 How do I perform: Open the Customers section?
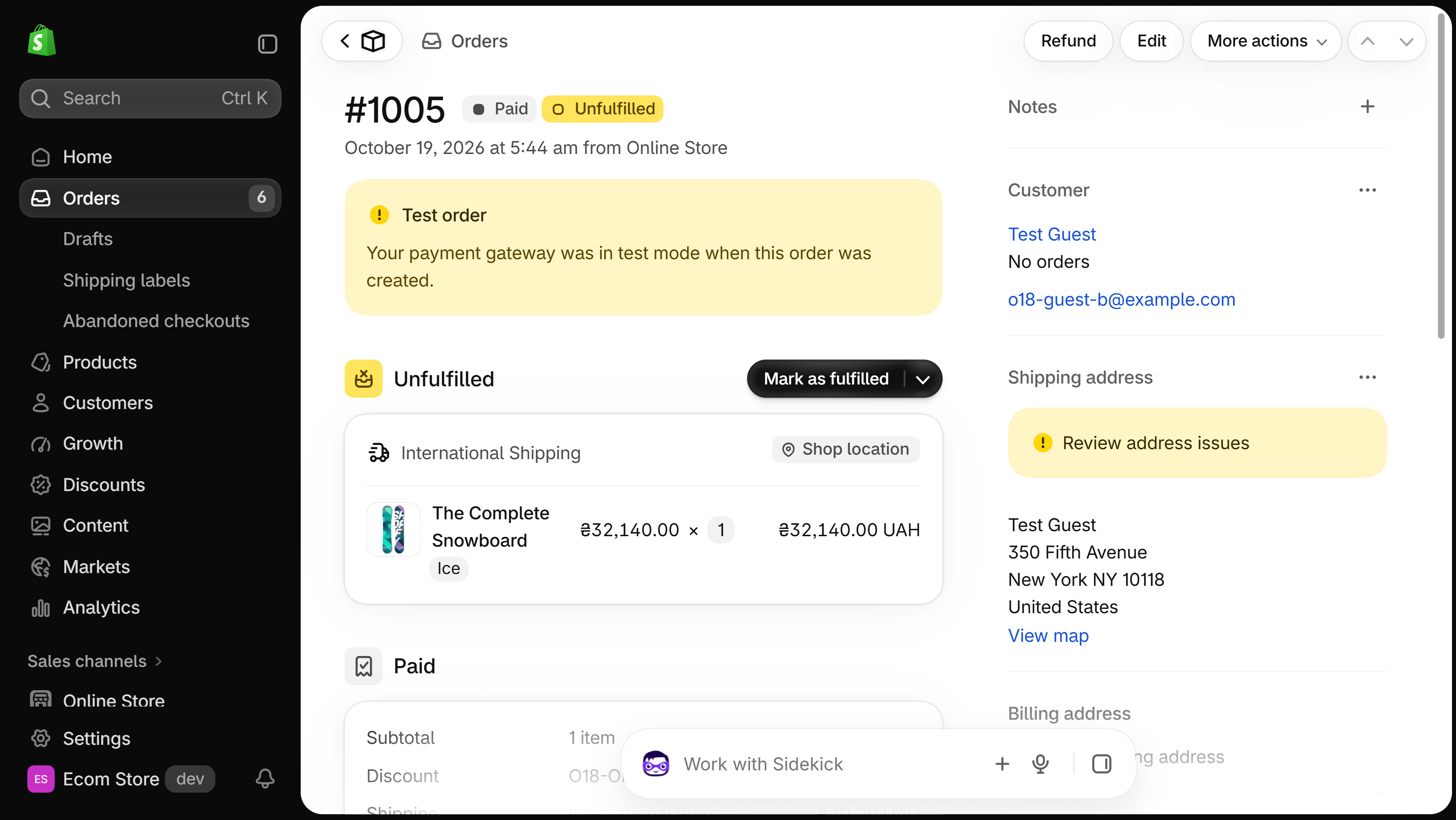click(x=150, y=403)
